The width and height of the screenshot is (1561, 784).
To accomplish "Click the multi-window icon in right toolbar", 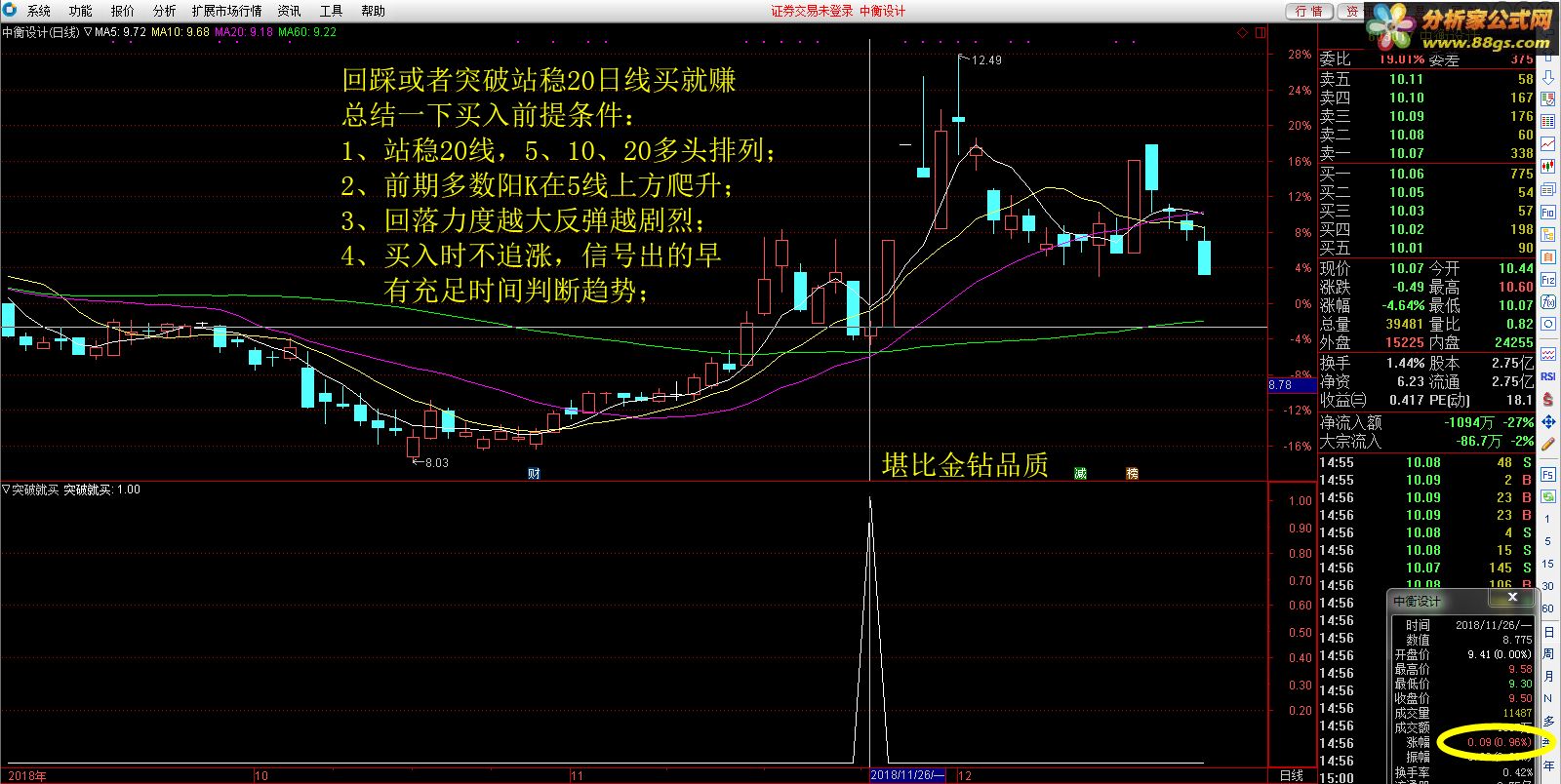I will pyautogui.click(x=1548, y=189).
